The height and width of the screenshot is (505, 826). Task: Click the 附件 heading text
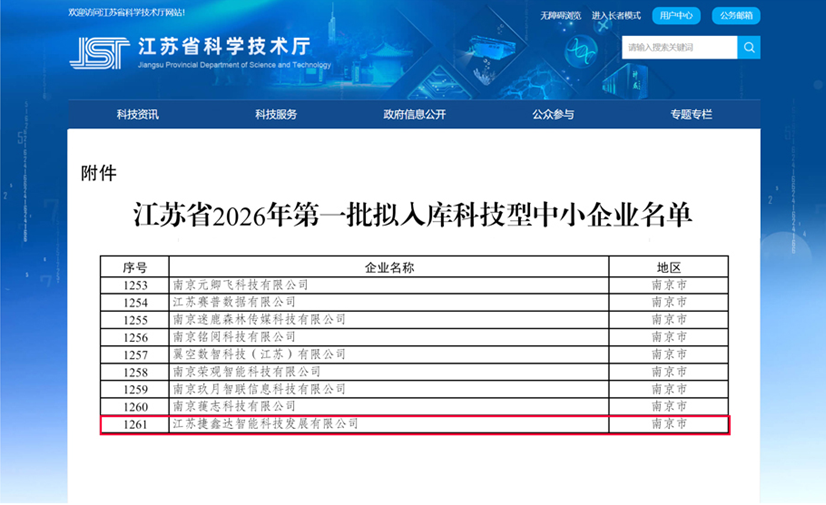point(99,173)
